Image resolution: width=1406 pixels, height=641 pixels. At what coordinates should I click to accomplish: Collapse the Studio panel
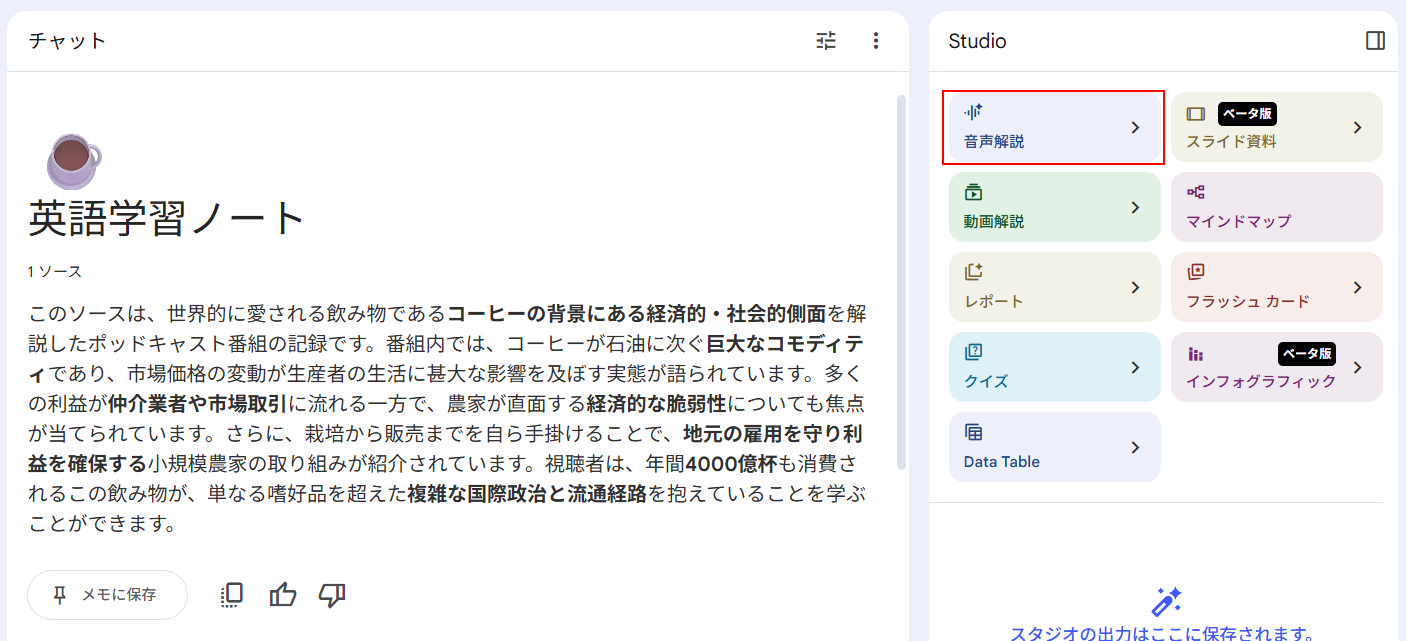[1375, 41]
